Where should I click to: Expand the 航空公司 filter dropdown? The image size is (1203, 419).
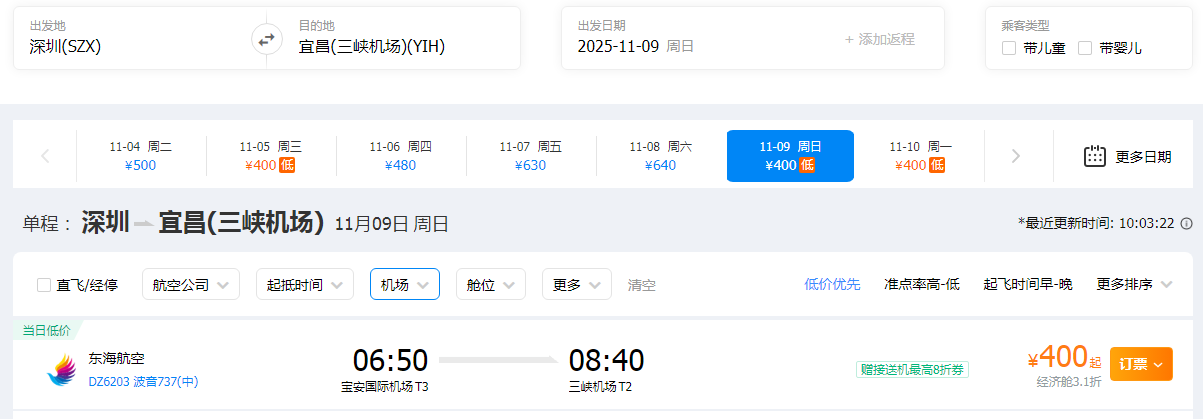coord(191,285)
